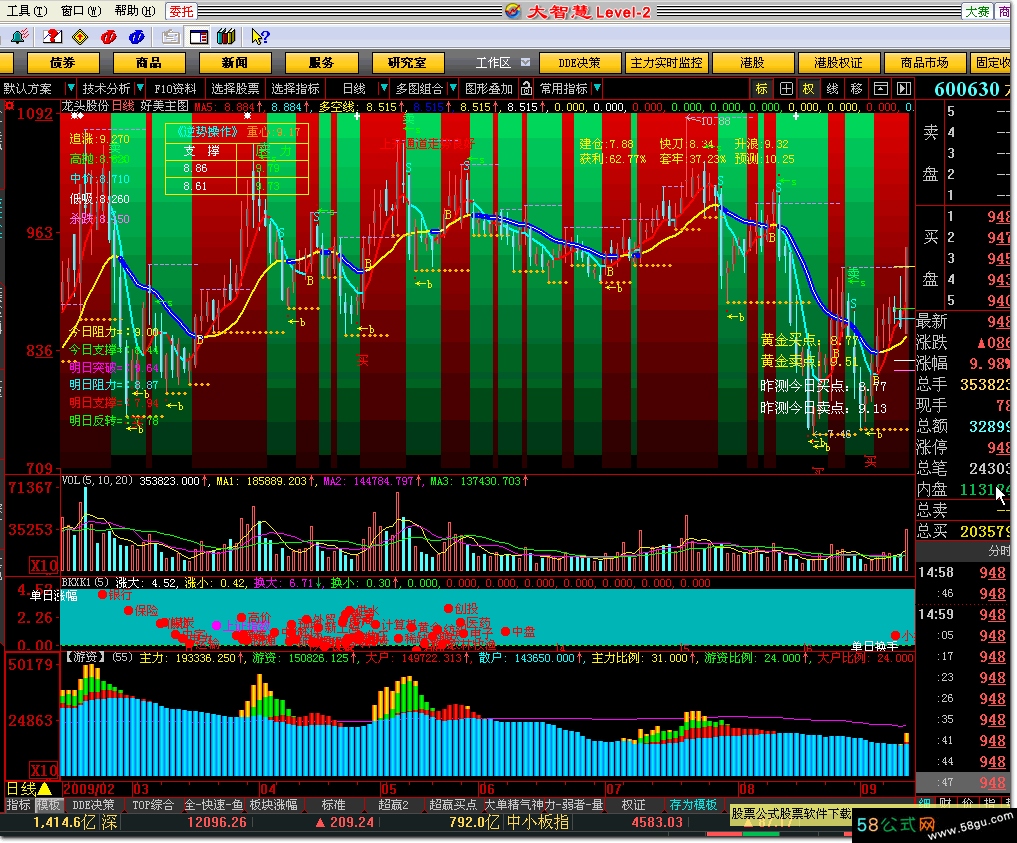Click the yellow diamond up-arrow icon

pyautogui.click(x=80, y=36)
